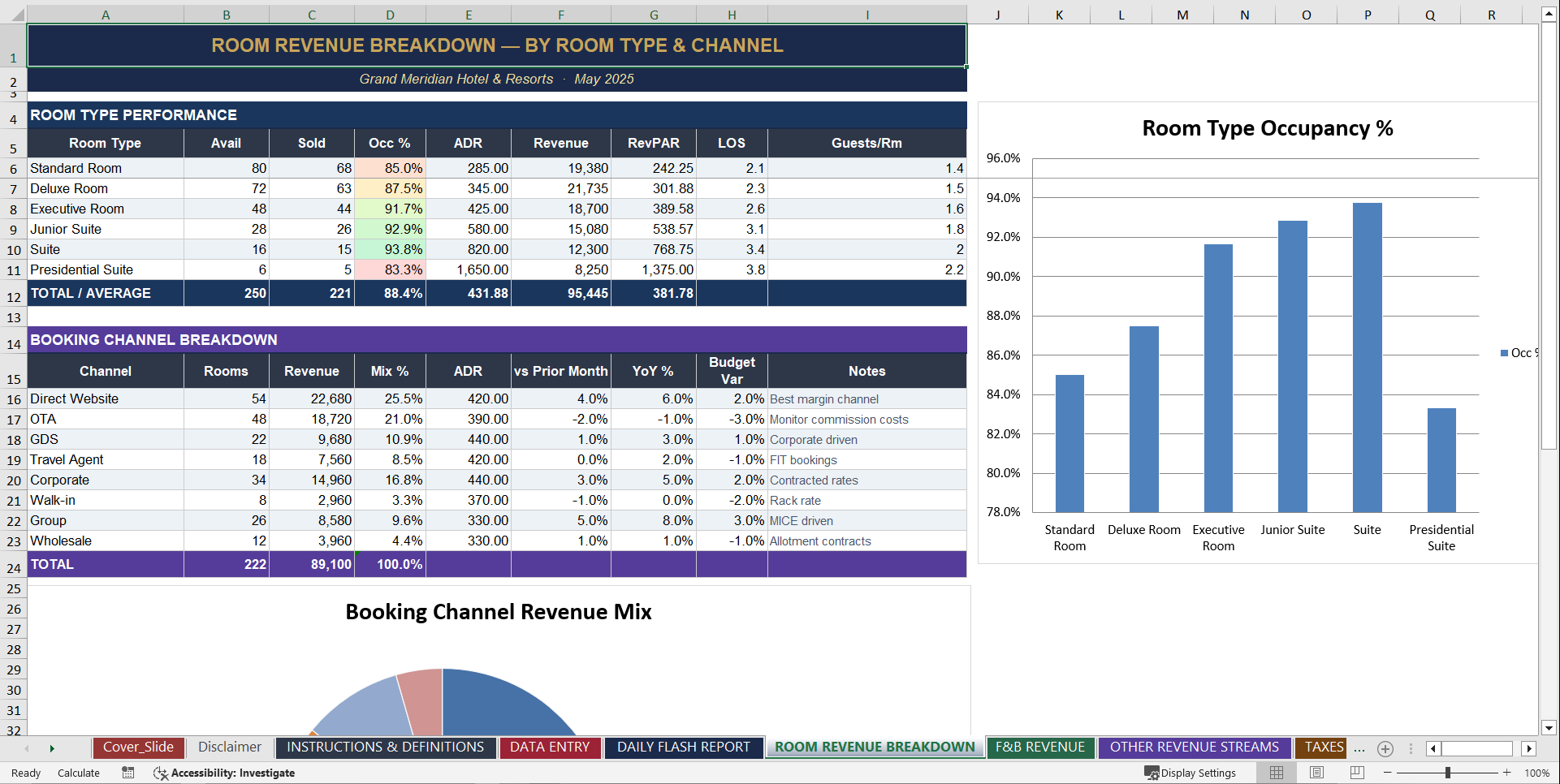Click the pink pie chart slice
Viewport: 1560px width, 784px height.
(x=422, y=702)
